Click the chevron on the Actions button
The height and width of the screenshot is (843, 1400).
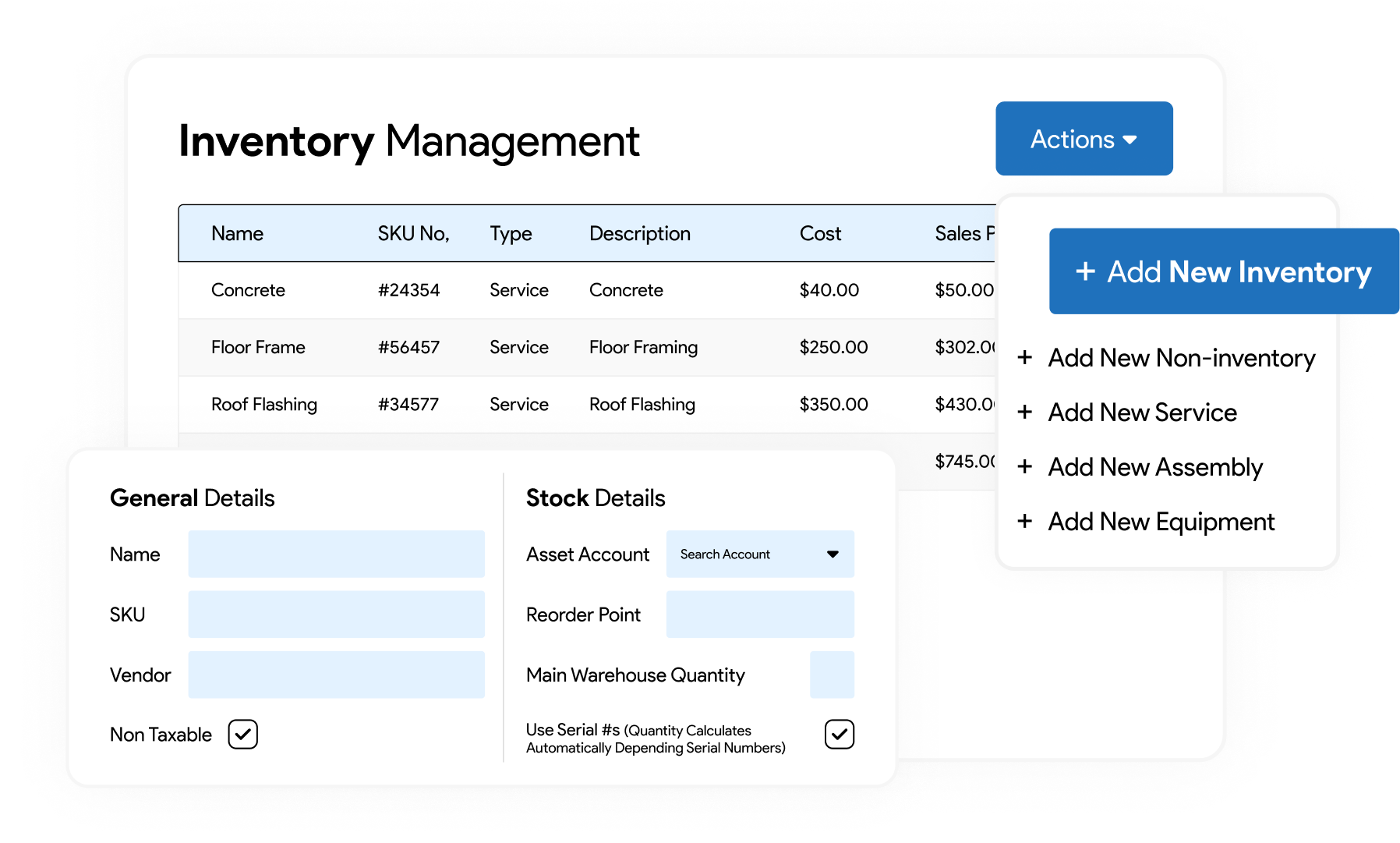1130,138
